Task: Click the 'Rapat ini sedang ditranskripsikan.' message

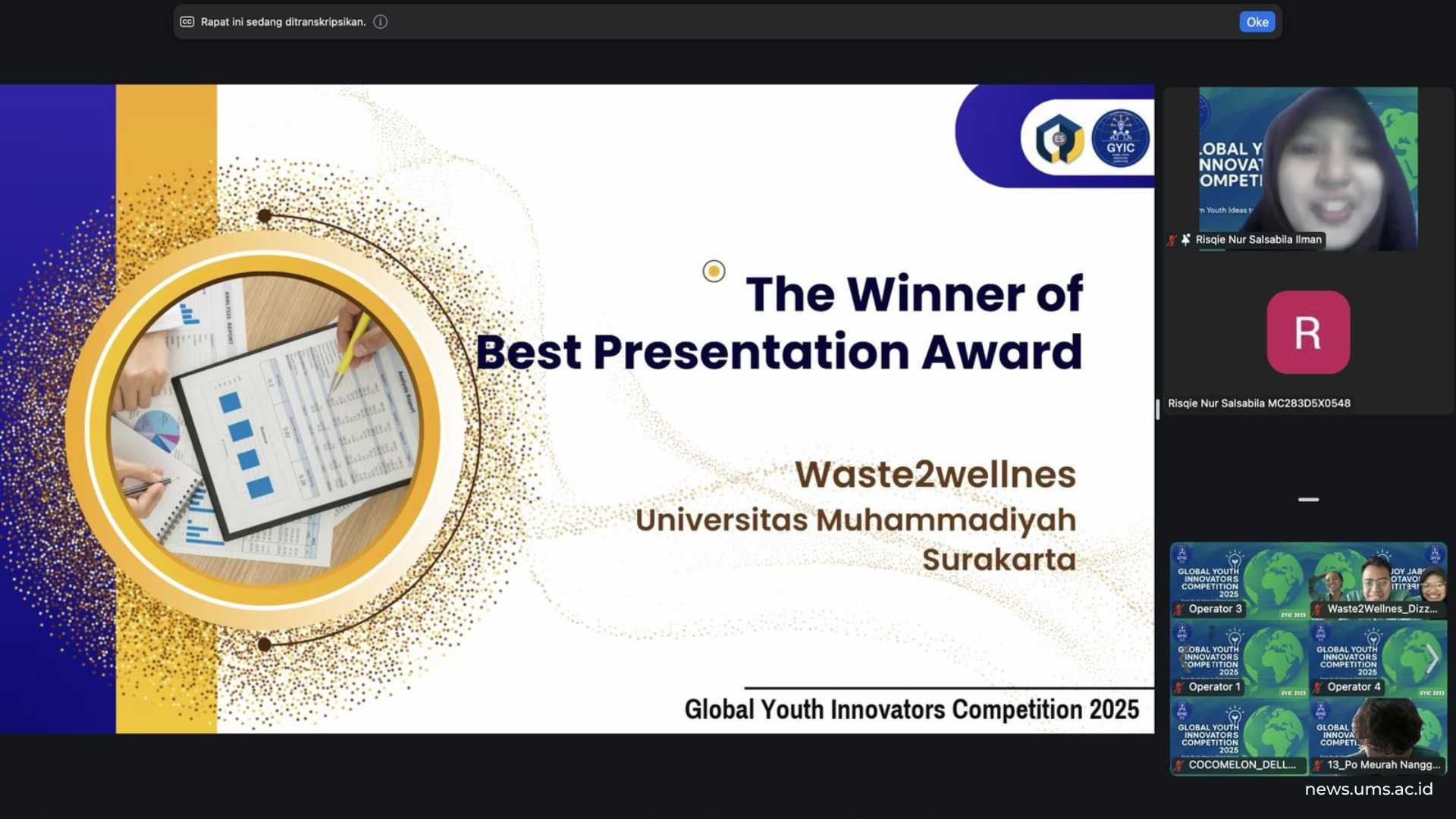Action: (283, 22)
